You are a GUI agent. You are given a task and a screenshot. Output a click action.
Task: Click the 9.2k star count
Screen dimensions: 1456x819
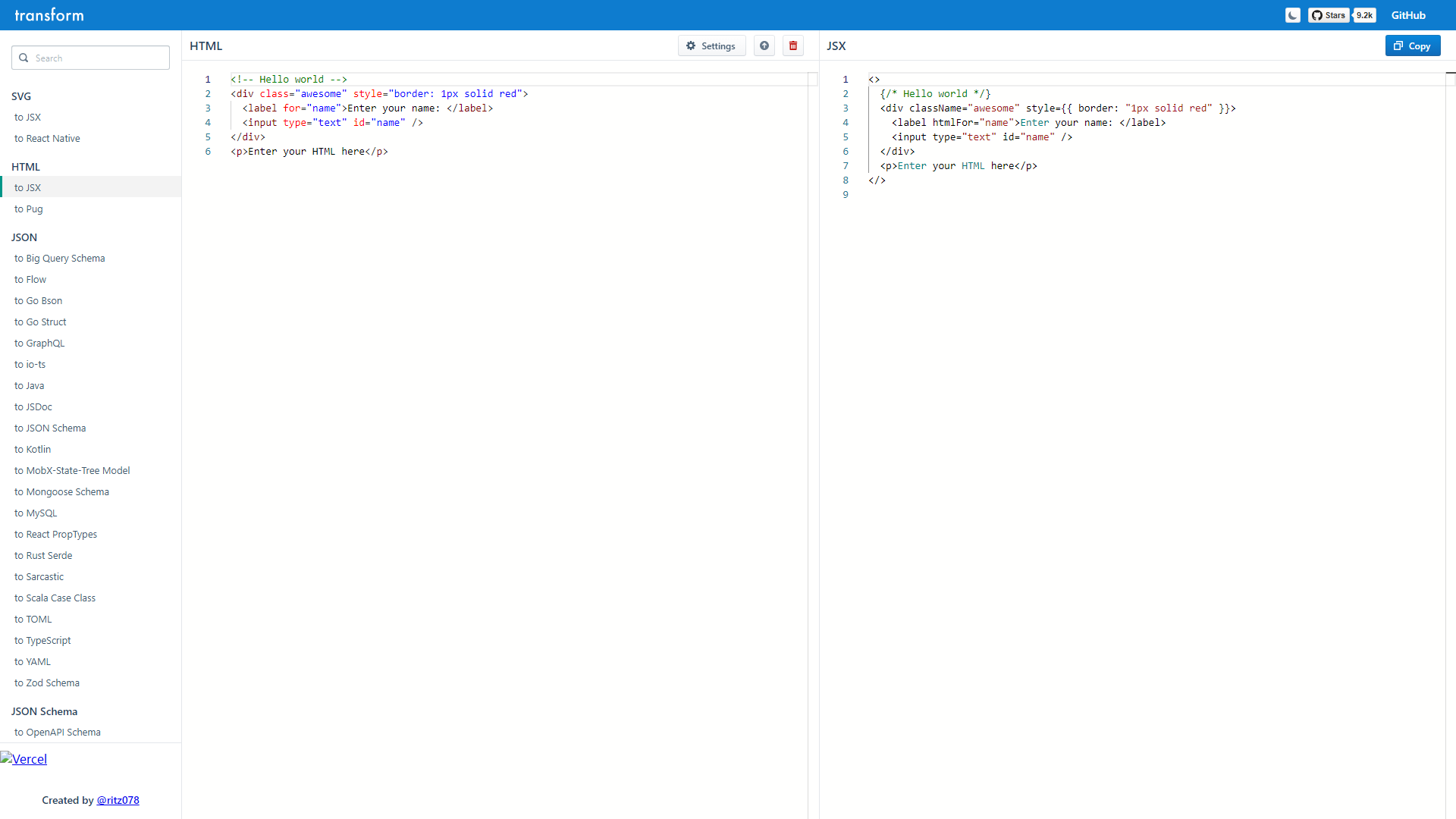click(1364, 15)
